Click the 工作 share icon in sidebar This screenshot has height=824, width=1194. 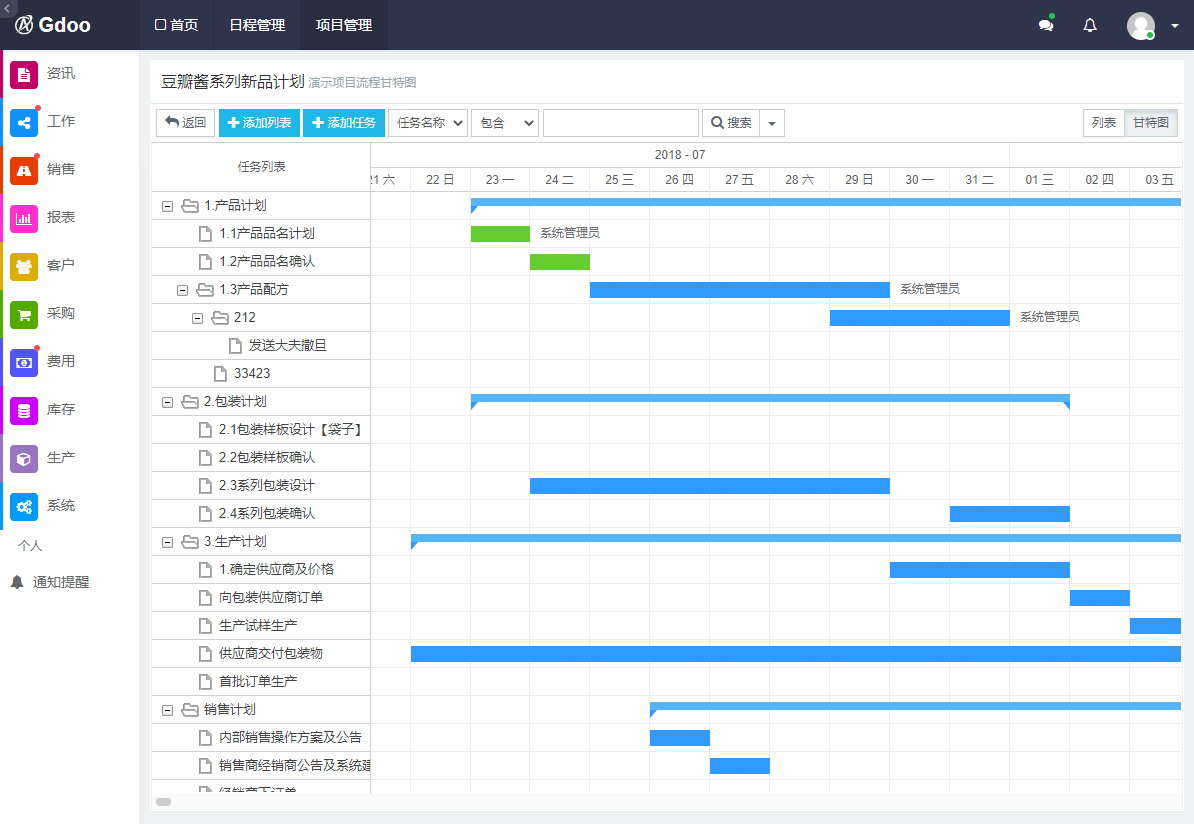(x=24, y=122)
